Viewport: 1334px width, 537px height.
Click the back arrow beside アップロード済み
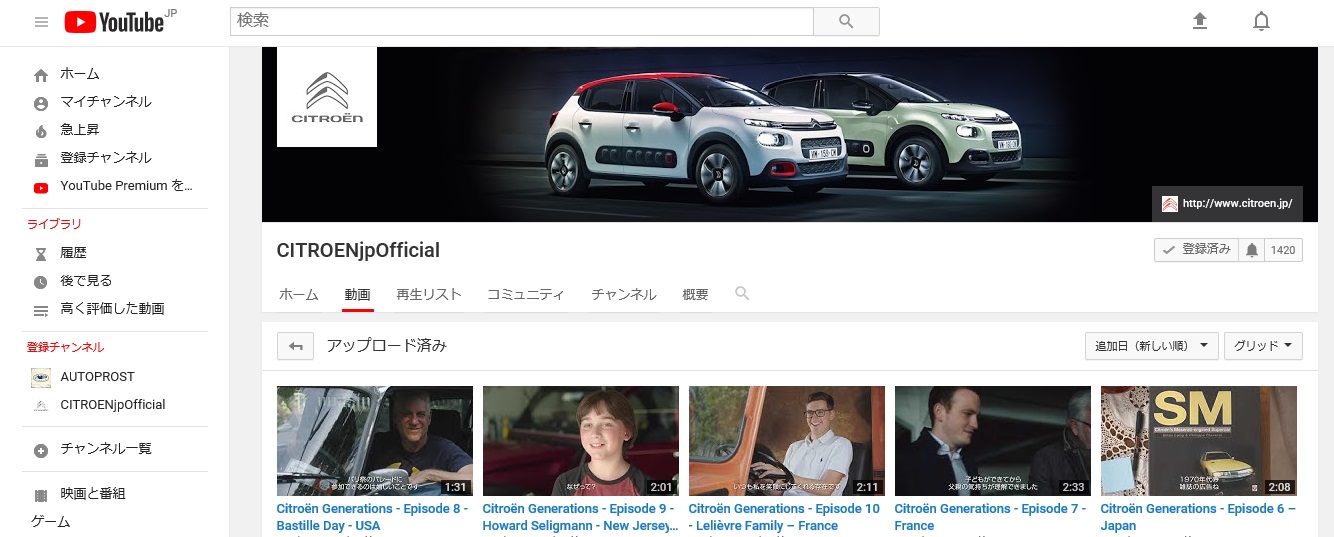tap(296, 346)
